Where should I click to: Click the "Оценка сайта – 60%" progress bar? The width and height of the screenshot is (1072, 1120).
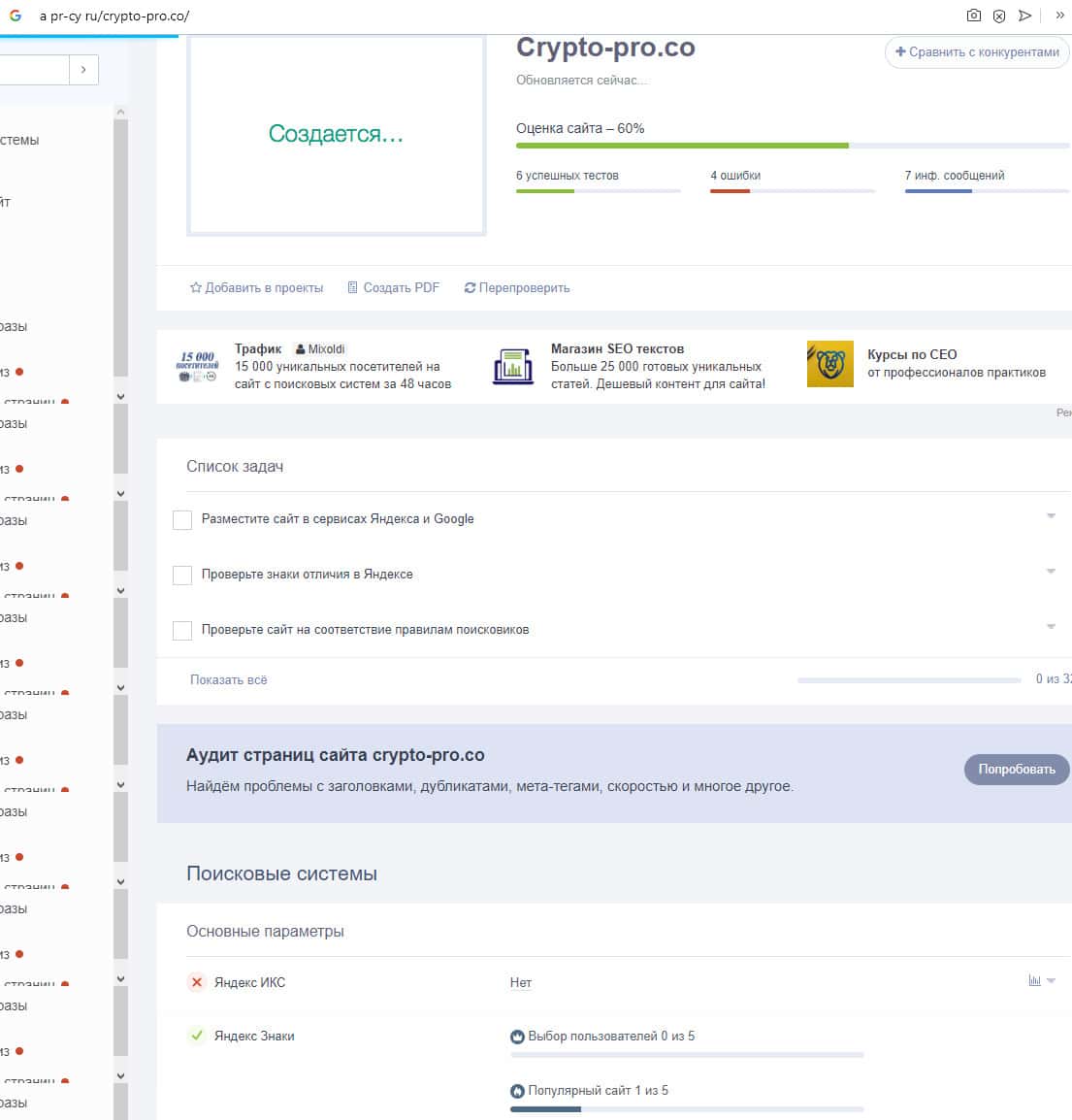pos(793,146)
